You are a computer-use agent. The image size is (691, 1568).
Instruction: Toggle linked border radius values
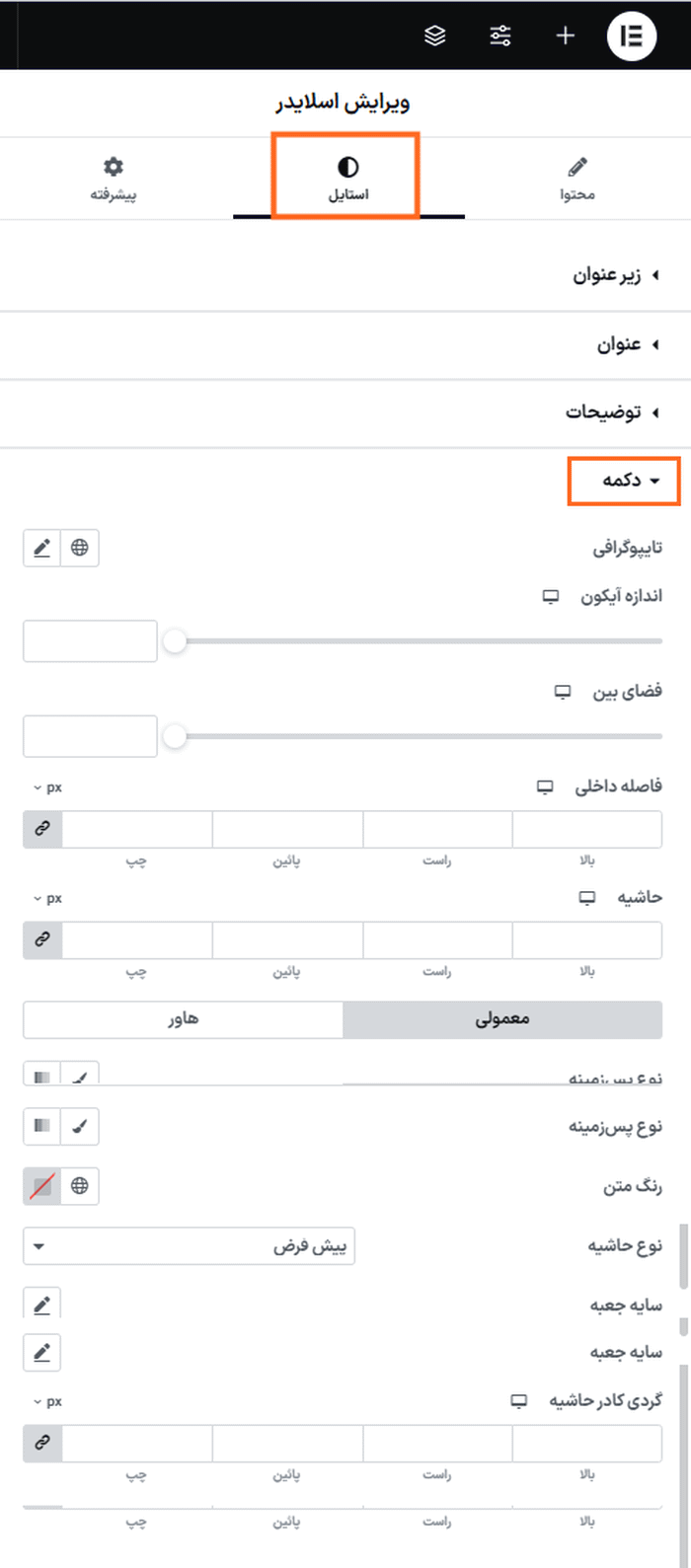click(x=40, y=1443)
